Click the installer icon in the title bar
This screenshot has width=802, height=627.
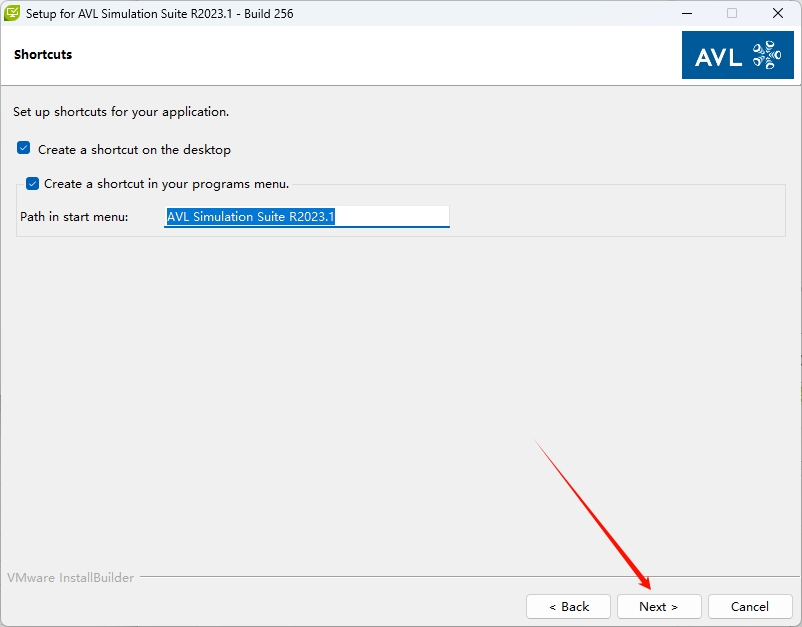[x=13, y=14]
